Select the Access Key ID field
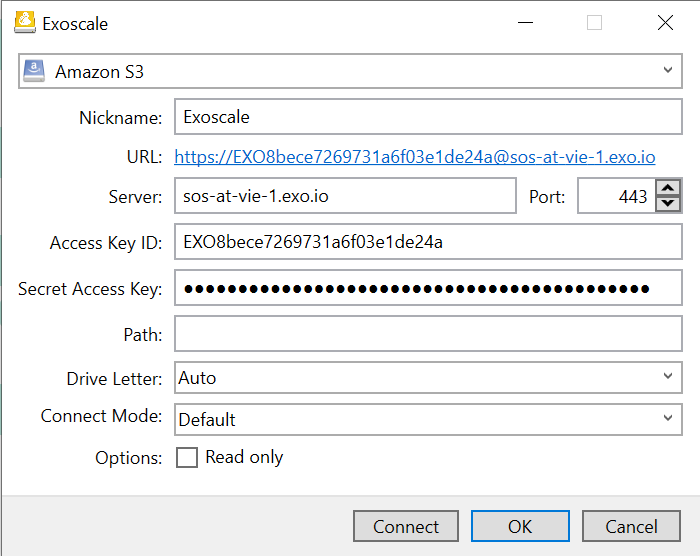Screen dimensions: 700x556 coord(428,242)
